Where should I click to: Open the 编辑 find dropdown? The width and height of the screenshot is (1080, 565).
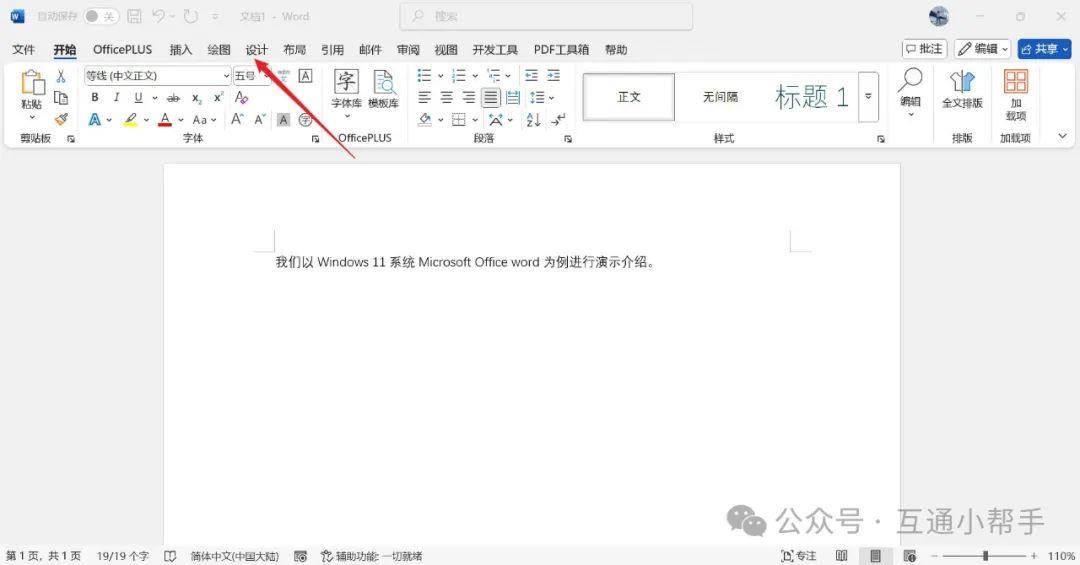point(910,92)
